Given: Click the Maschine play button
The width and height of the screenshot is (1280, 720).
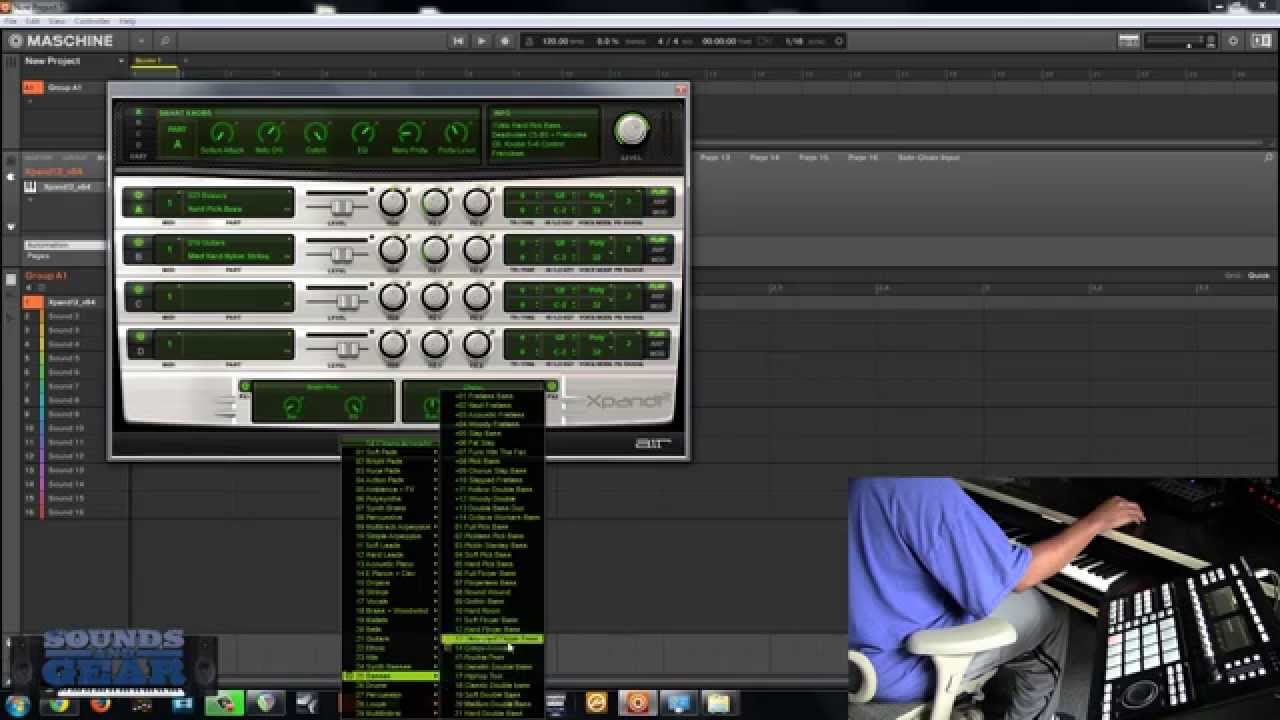Looking at the screenshot, I should click(481, 41).
